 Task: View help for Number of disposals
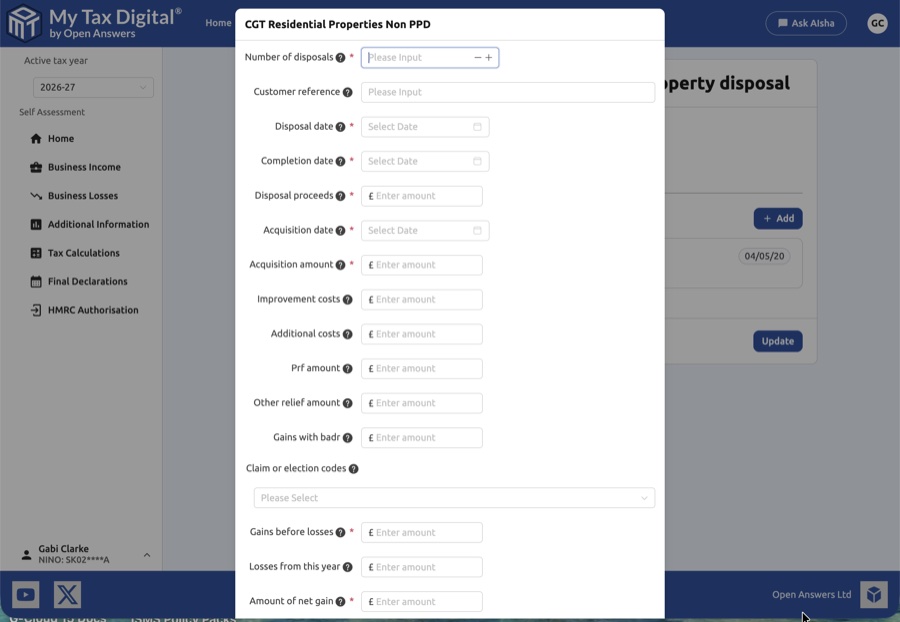click(x=340, y=57)
